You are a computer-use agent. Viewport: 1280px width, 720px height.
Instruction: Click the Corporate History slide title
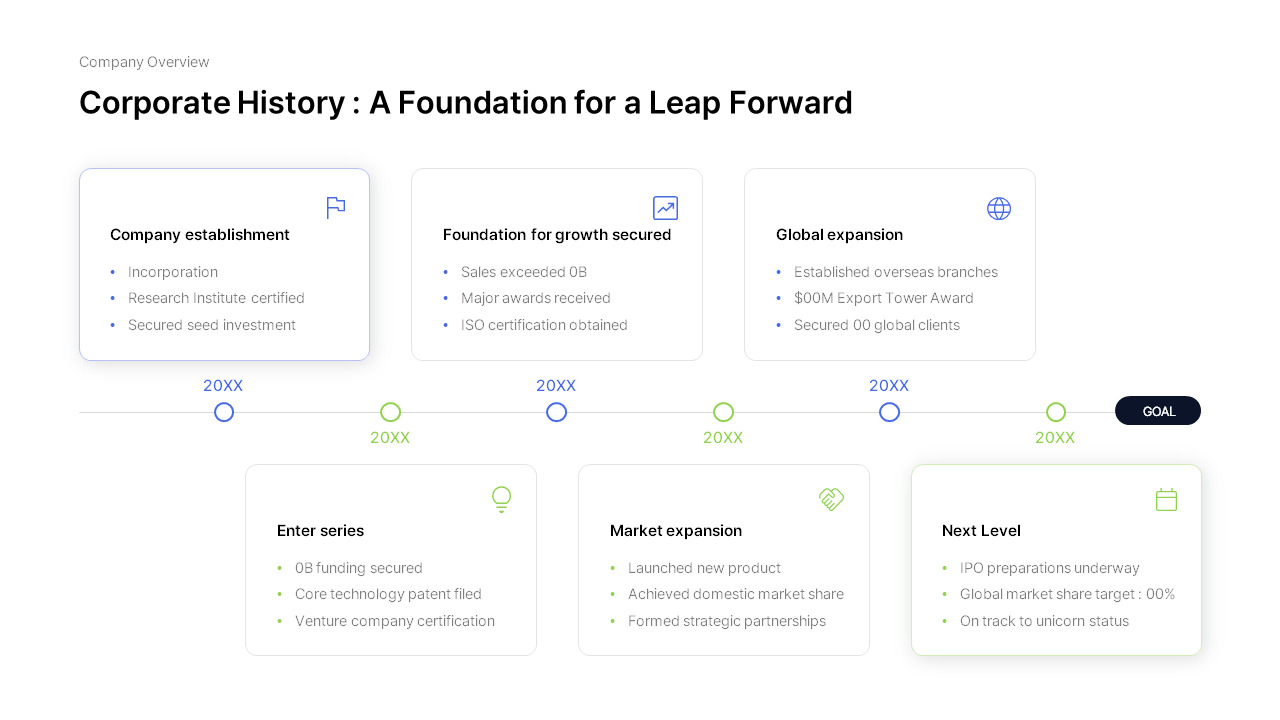click(466, 102)
